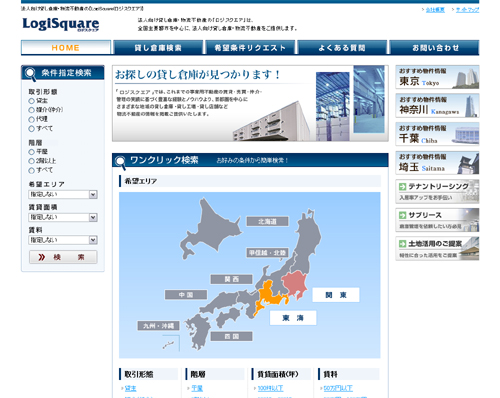500x398 pixels.
Task: Click magnifier icon beside ワンクリック検索 heading
Action: 120,162
